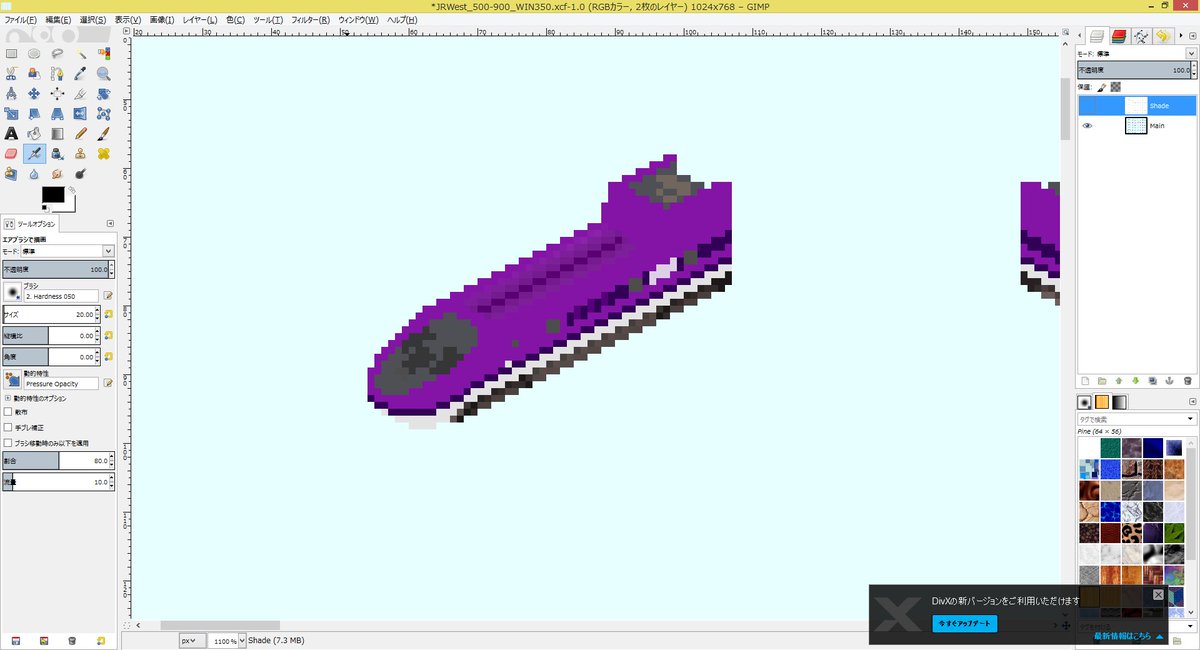Select the Move tool
This screenshot has width=1200, height=650.
click(34, 93)
